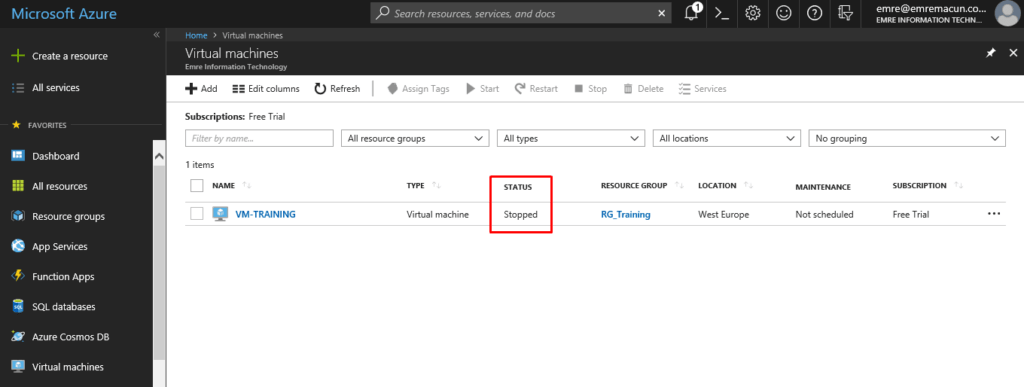This screenshot has height=387, width=1024.
Task: Click the SQL databases icon in sidebar
Action: click(x=18, y=307)
